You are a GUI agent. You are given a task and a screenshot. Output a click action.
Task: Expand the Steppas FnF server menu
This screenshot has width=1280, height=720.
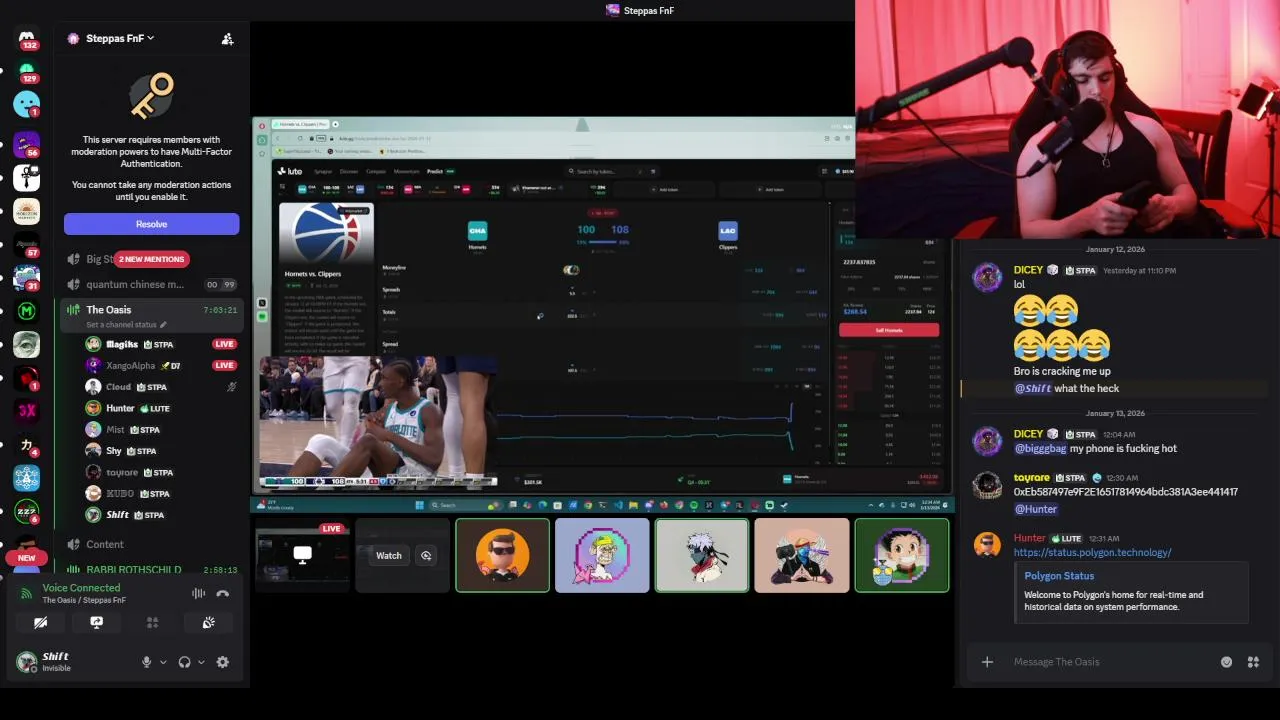tap(119, 38)
